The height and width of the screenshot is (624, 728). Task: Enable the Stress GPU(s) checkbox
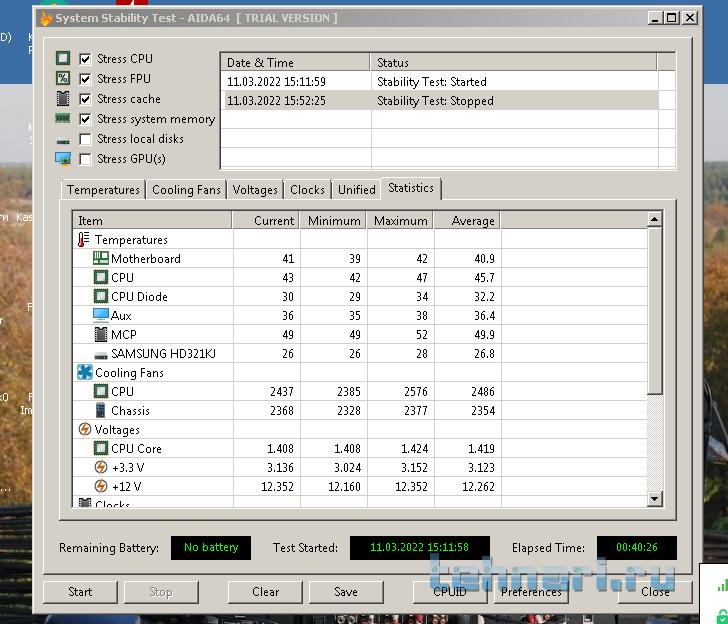point(85,159)
